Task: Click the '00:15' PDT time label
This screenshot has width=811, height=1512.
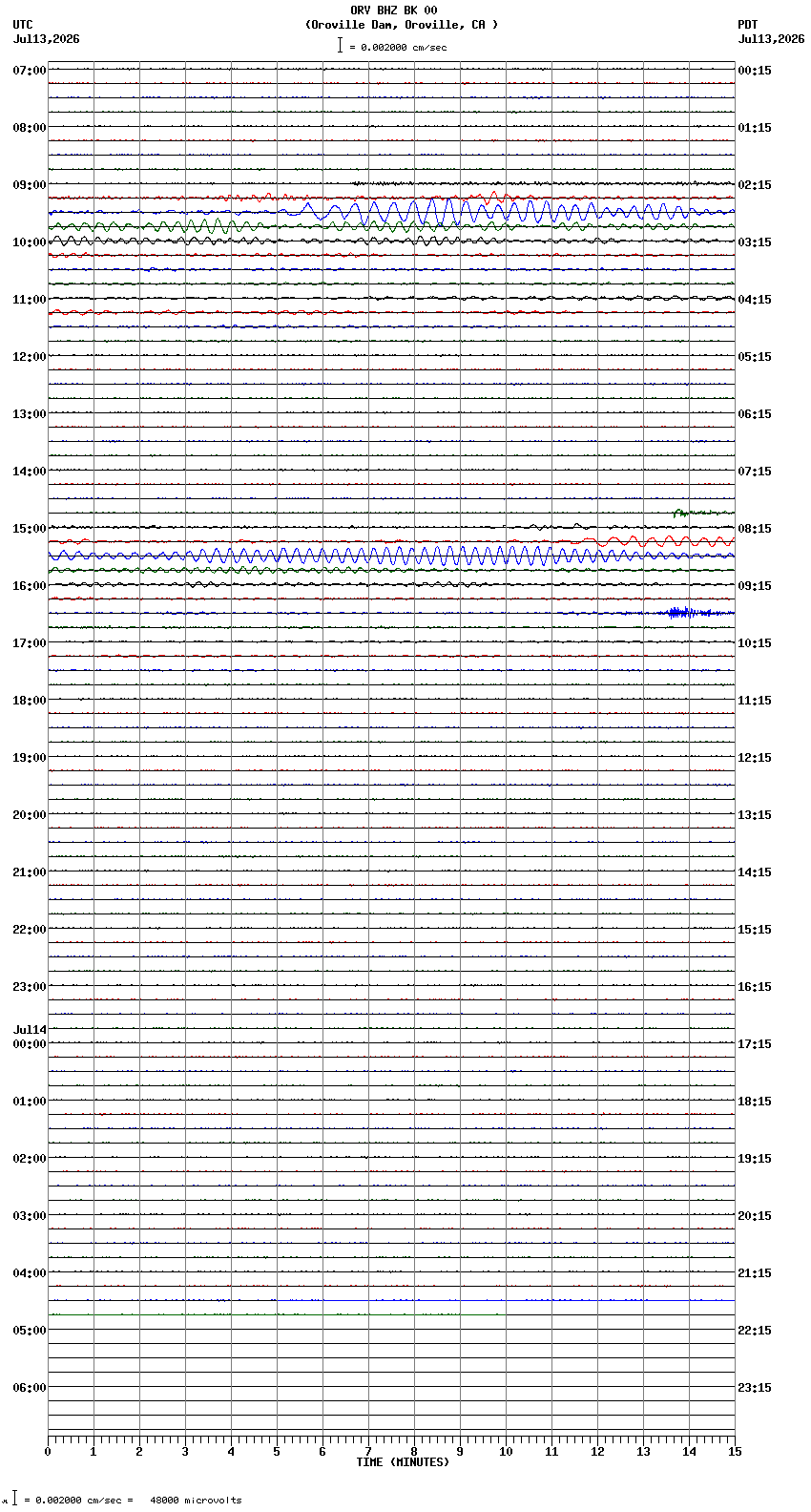Action: pyautogui.click(x=755, y=71)
